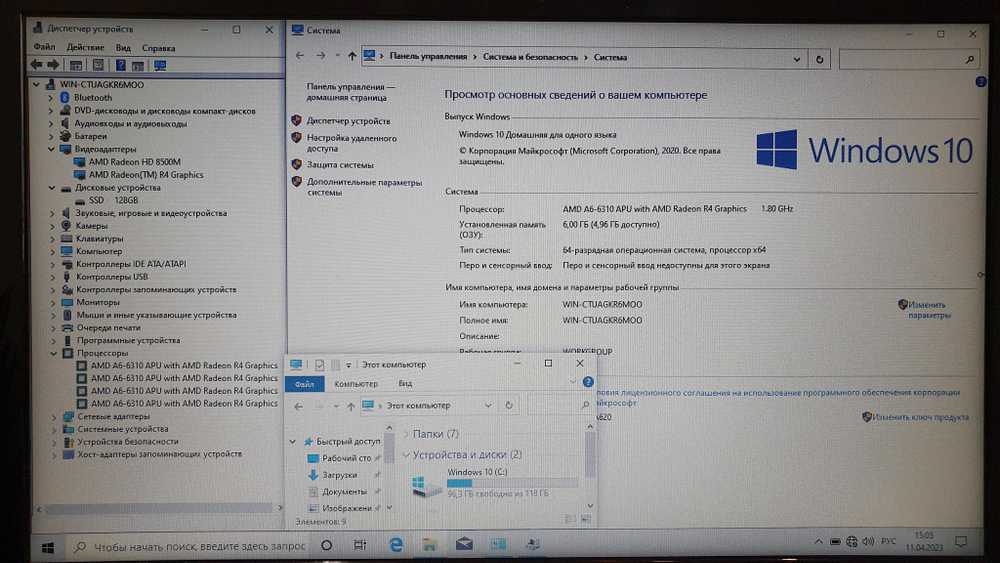
Task: Expand the Сетевые адаптеры node
Action: 54,416
